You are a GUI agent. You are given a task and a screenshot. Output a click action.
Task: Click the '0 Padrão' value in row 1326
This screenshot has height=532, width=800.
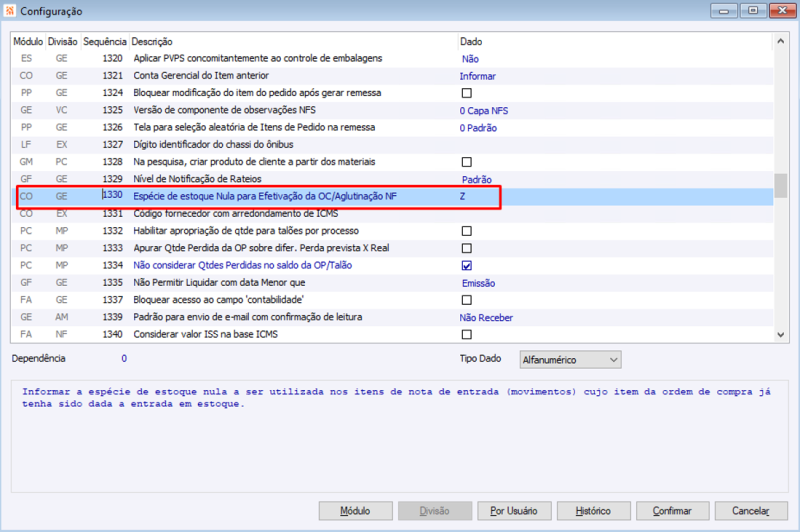point(478,128)
